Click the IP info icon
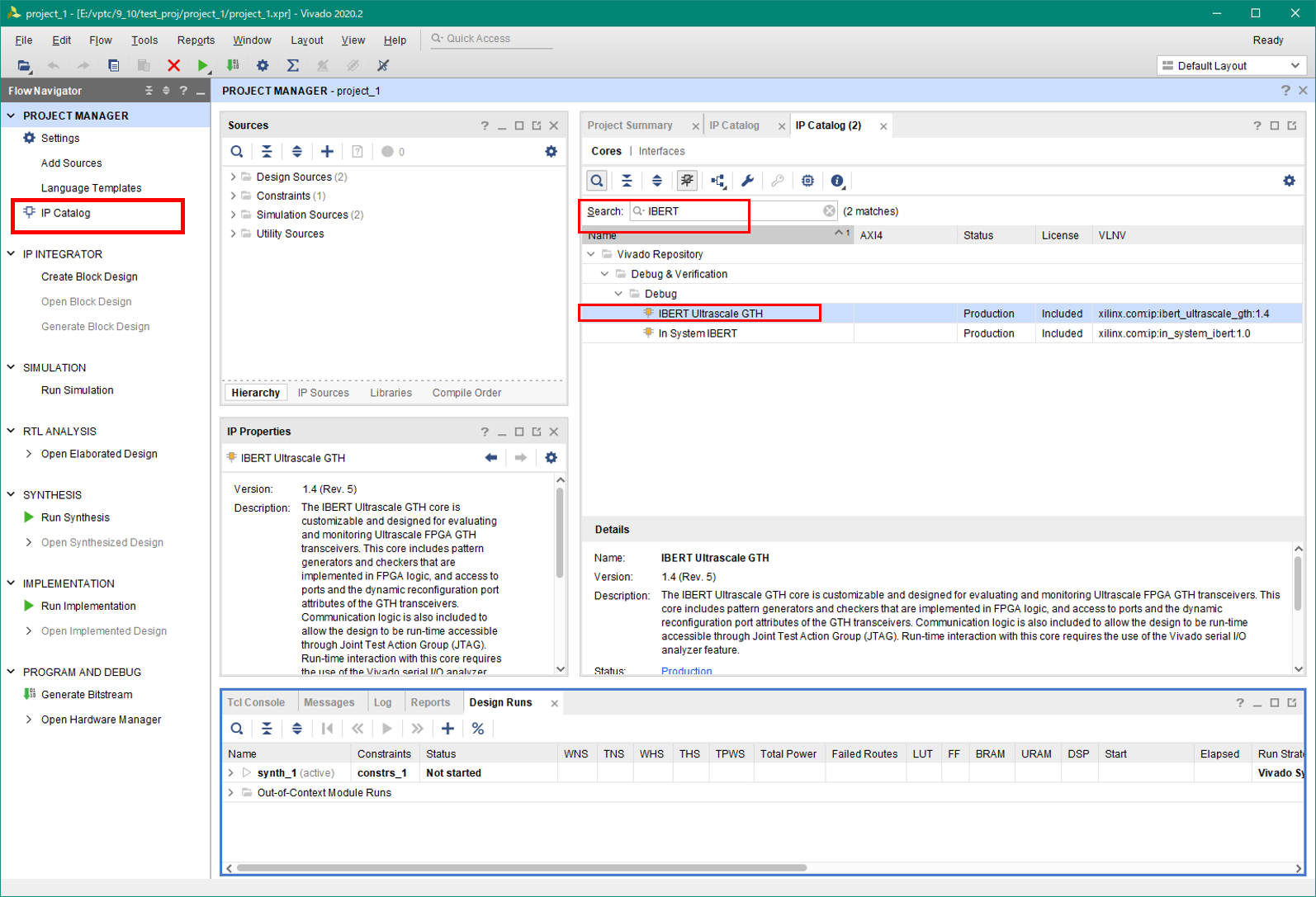1316x897 pixels. [837, 181]
